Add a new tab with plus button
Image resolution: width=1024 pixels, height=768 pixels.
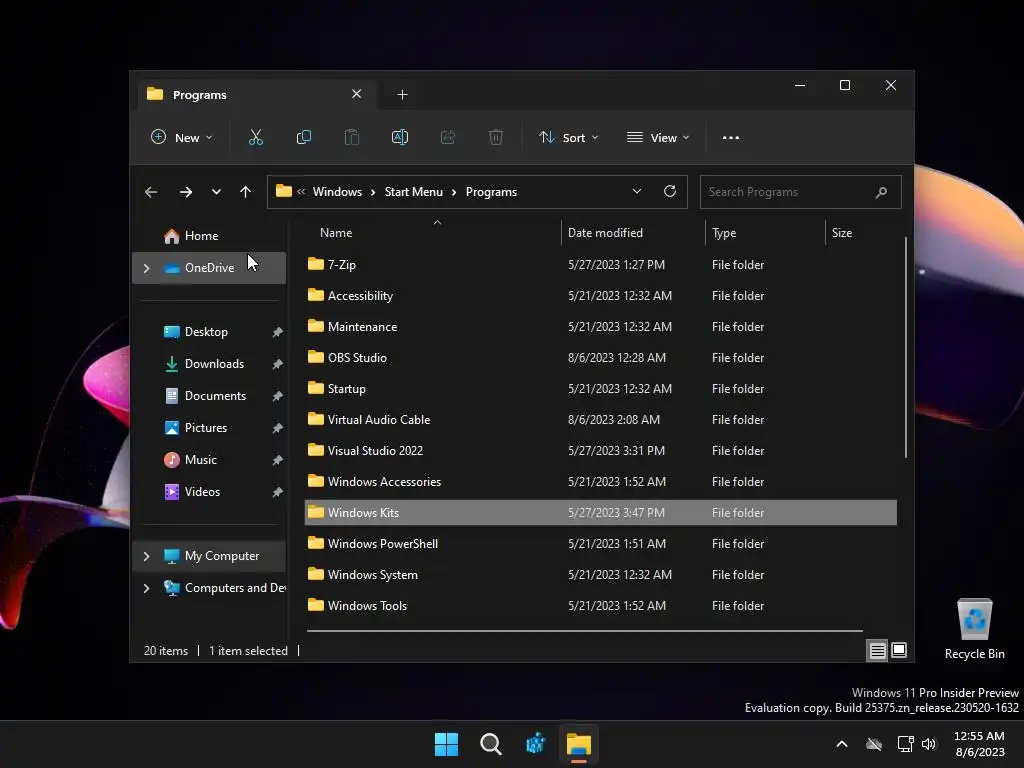pos(402,95)
